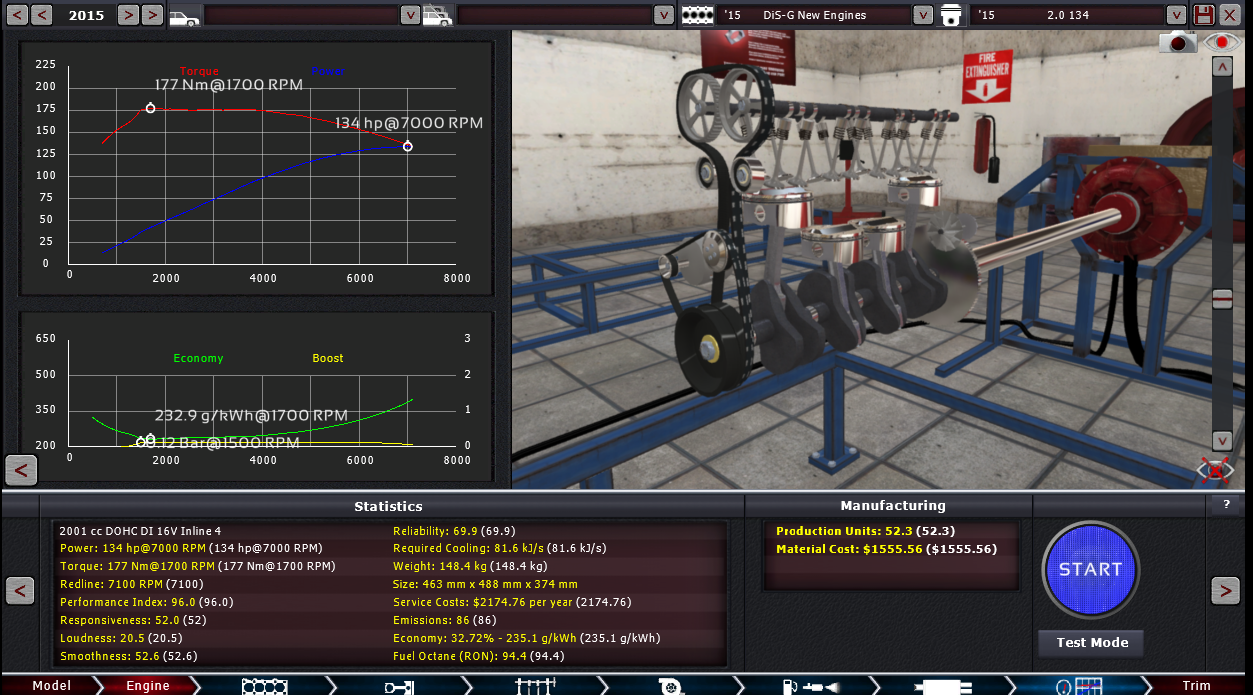Click the Reliability: 69.9 statistic
The width and height of the screenshot is (1253, 695).
pos(454,531)
